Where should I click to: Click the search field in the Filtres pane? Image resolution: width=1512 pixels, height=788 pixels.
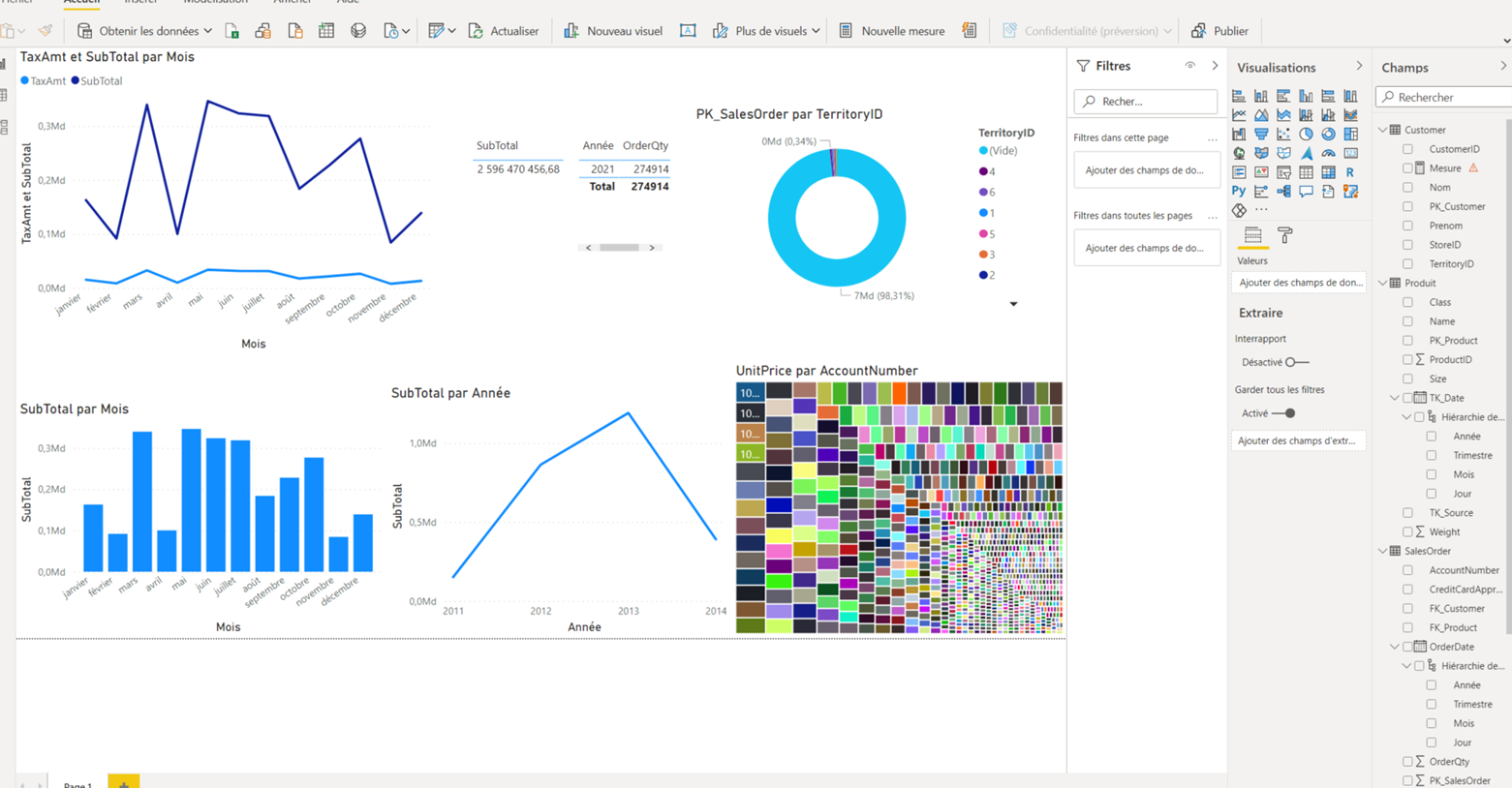[1147, 101]
